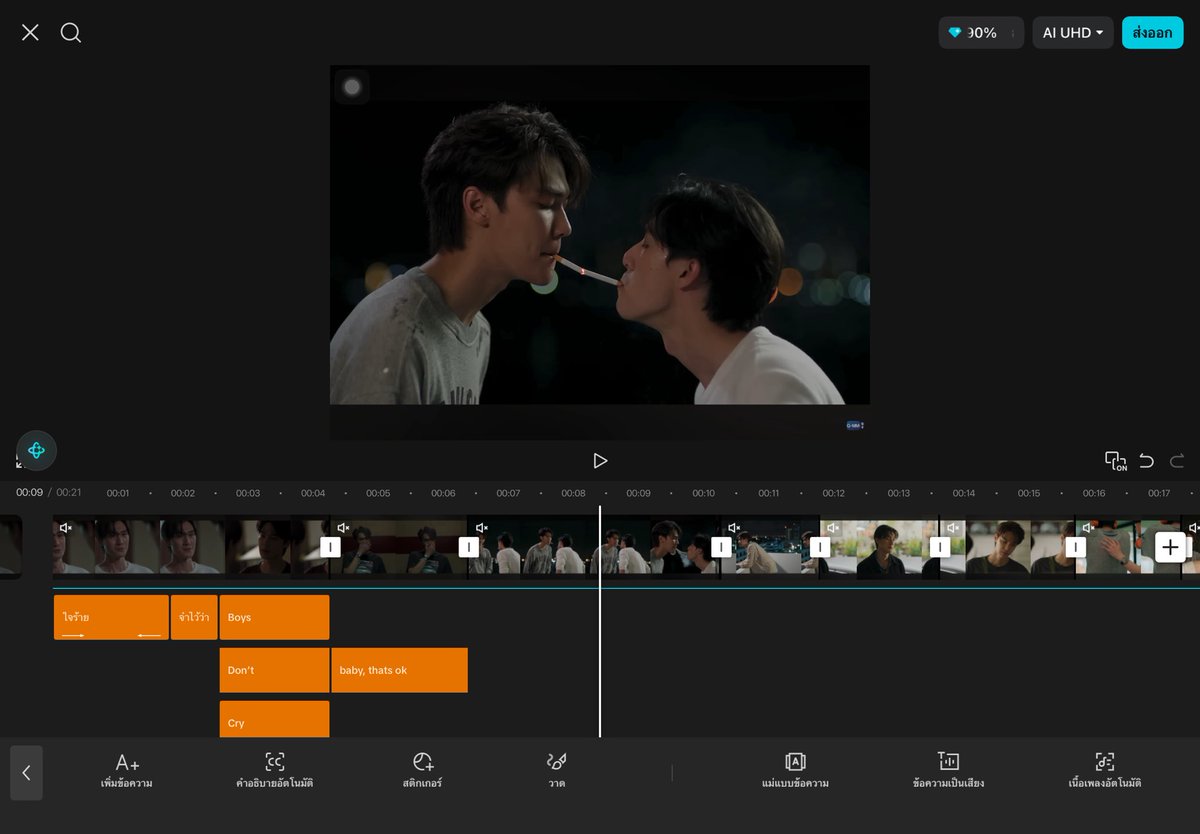This screenshot has width=1200, height=834.
Task: Toggle mute icon on the clip starting near 00:10
Action: pyautogui.click(x=734, y=527)
